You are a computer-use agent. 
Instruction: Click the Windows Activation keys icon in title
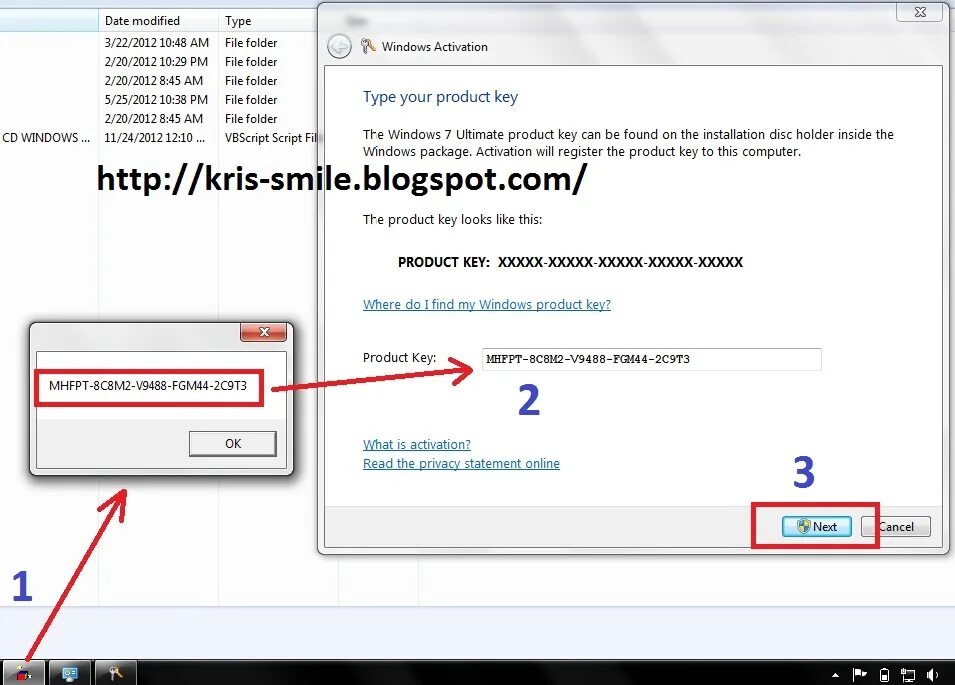368,46
